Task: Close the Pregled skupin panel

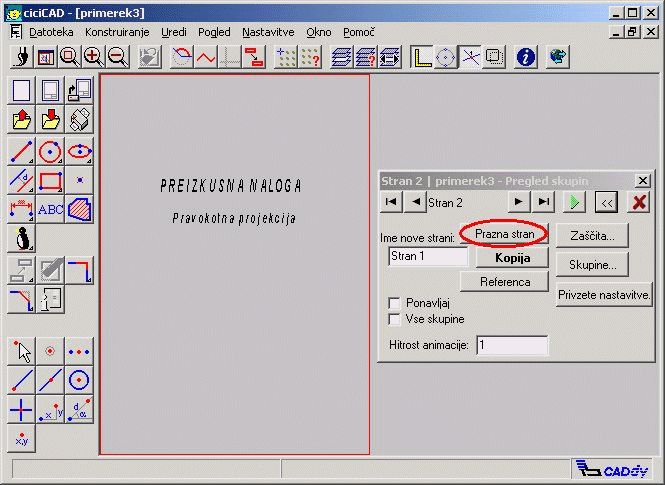Action: tap(643, 181)
